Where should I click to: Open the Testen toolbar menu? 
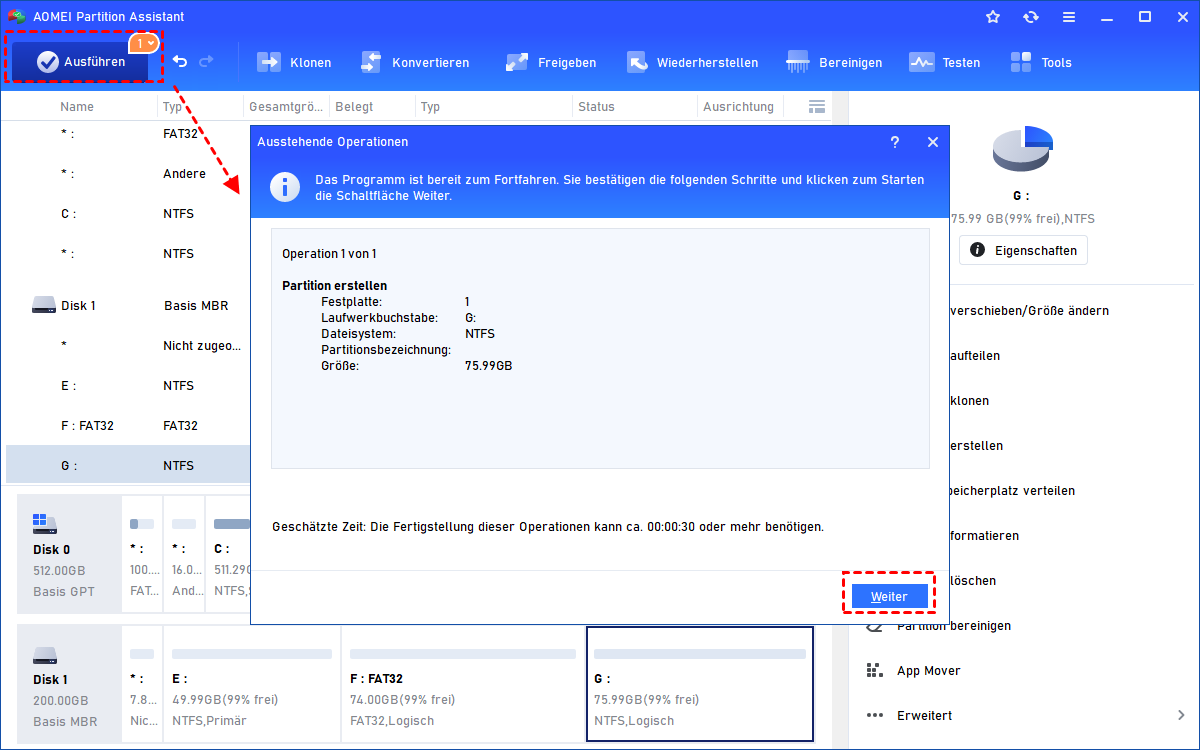coord(945,62)
